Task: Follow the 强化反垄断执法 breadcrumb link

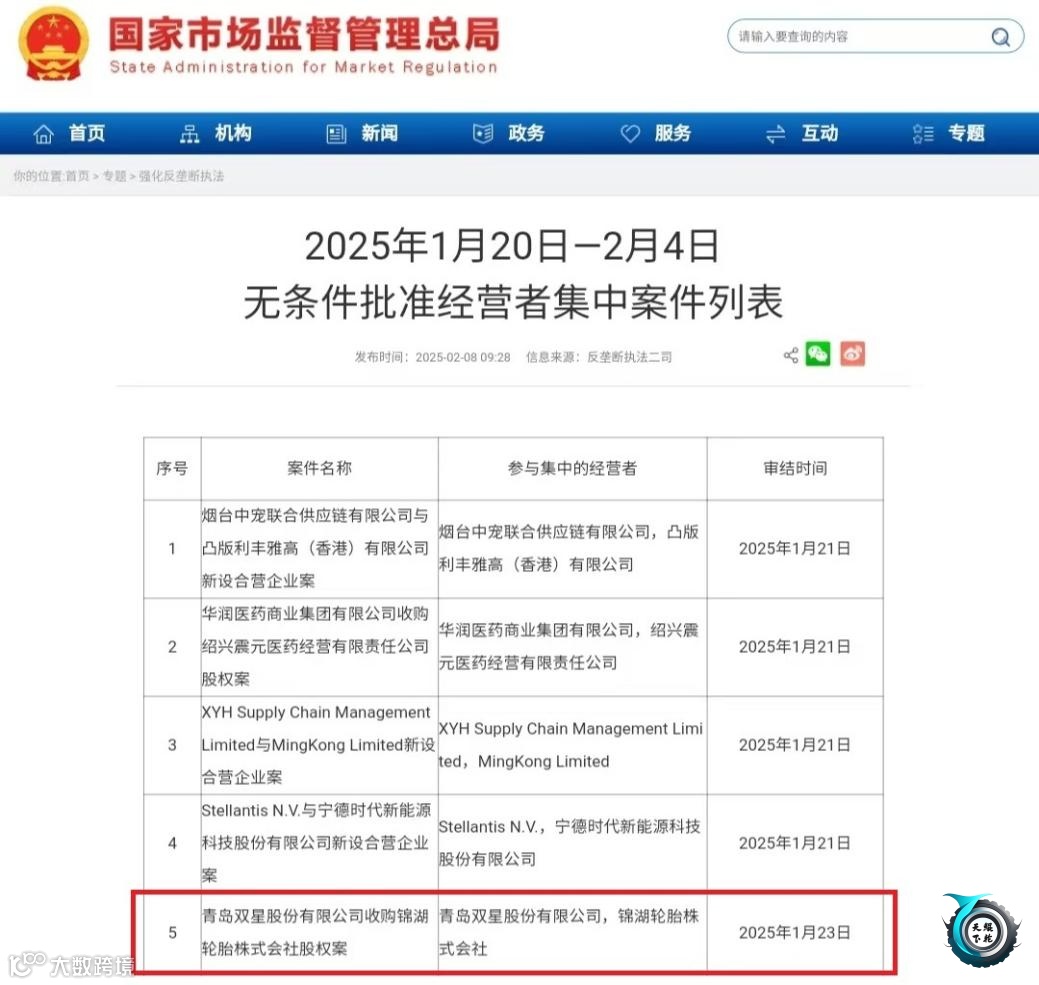Action: pos(181,176)
